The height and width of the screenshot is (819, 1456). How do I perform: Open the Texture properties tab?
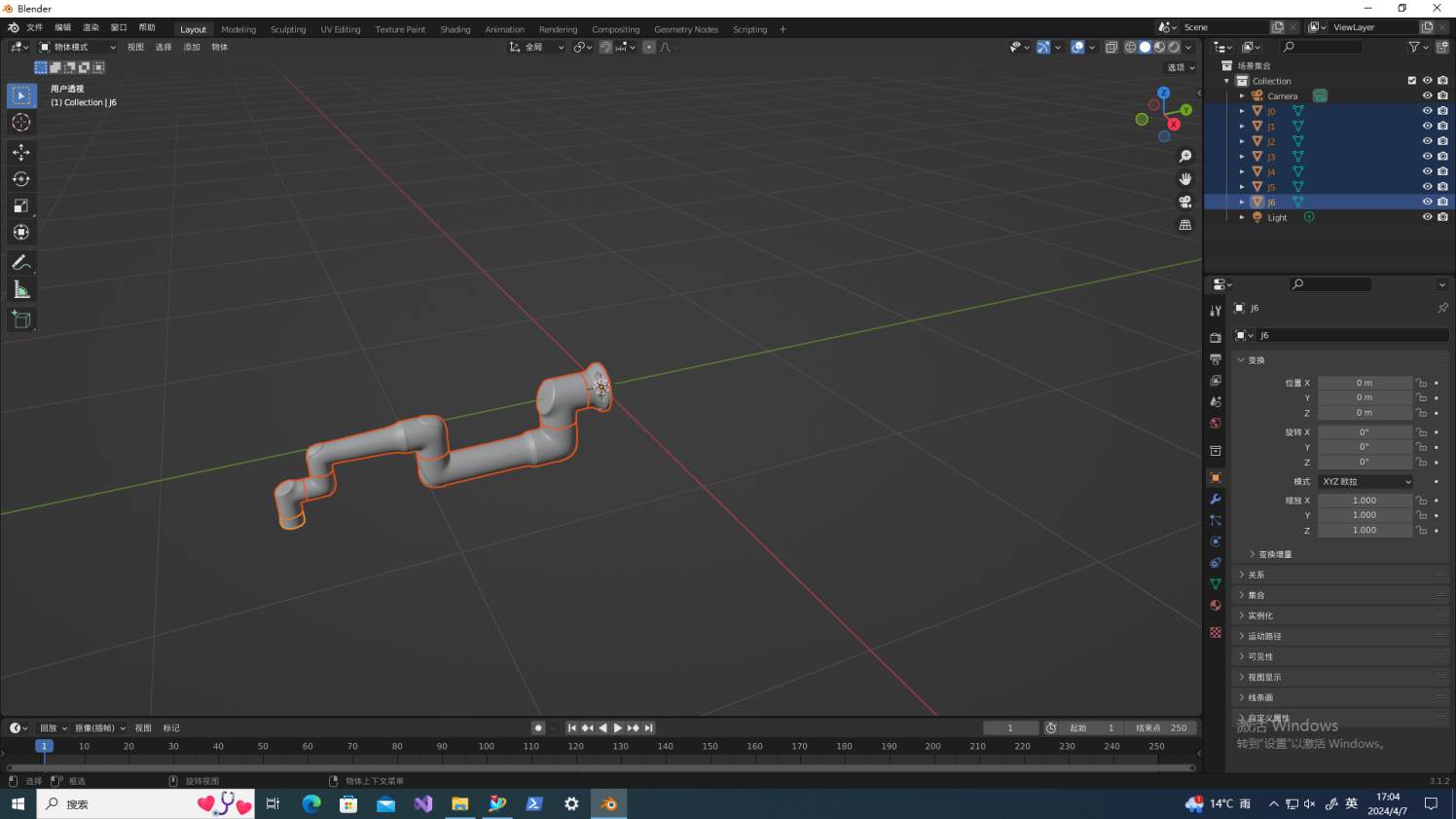pyautogui.click(x=1216, y=633)
